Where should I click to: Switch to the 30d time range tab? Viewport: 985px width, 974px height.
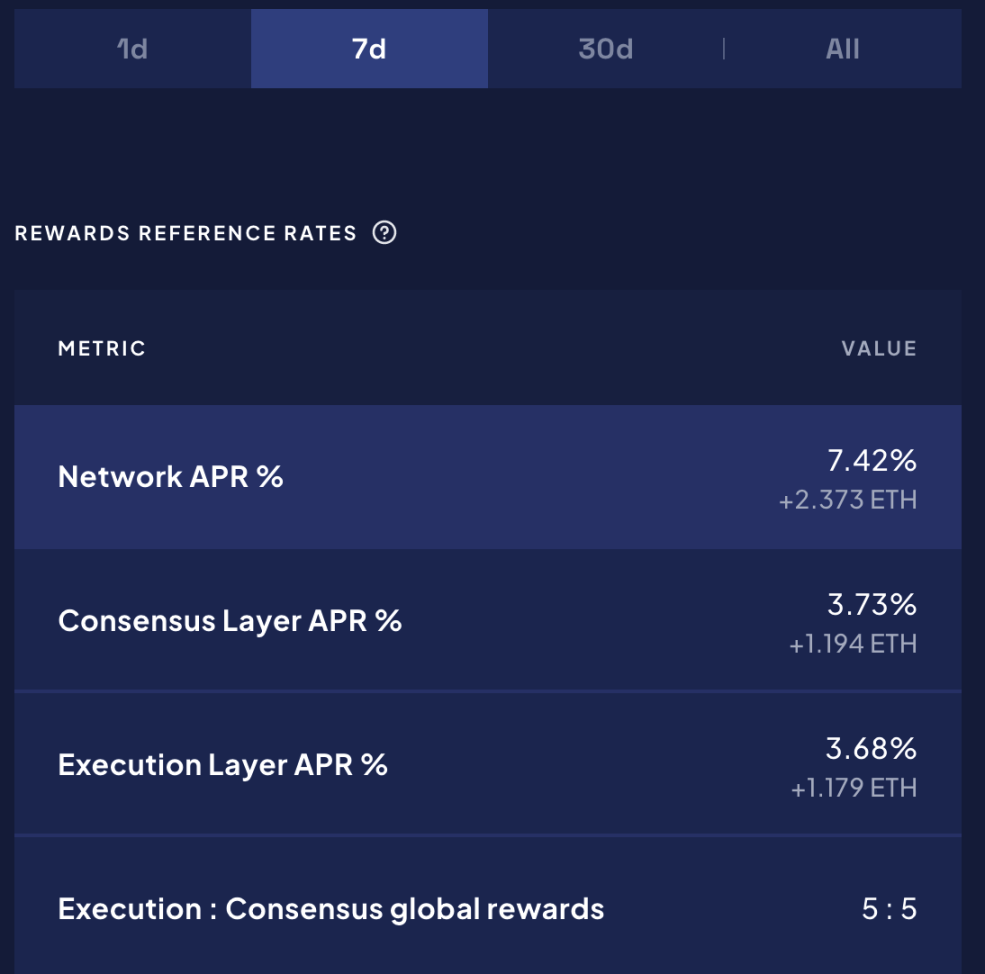(x=606, y=48)
